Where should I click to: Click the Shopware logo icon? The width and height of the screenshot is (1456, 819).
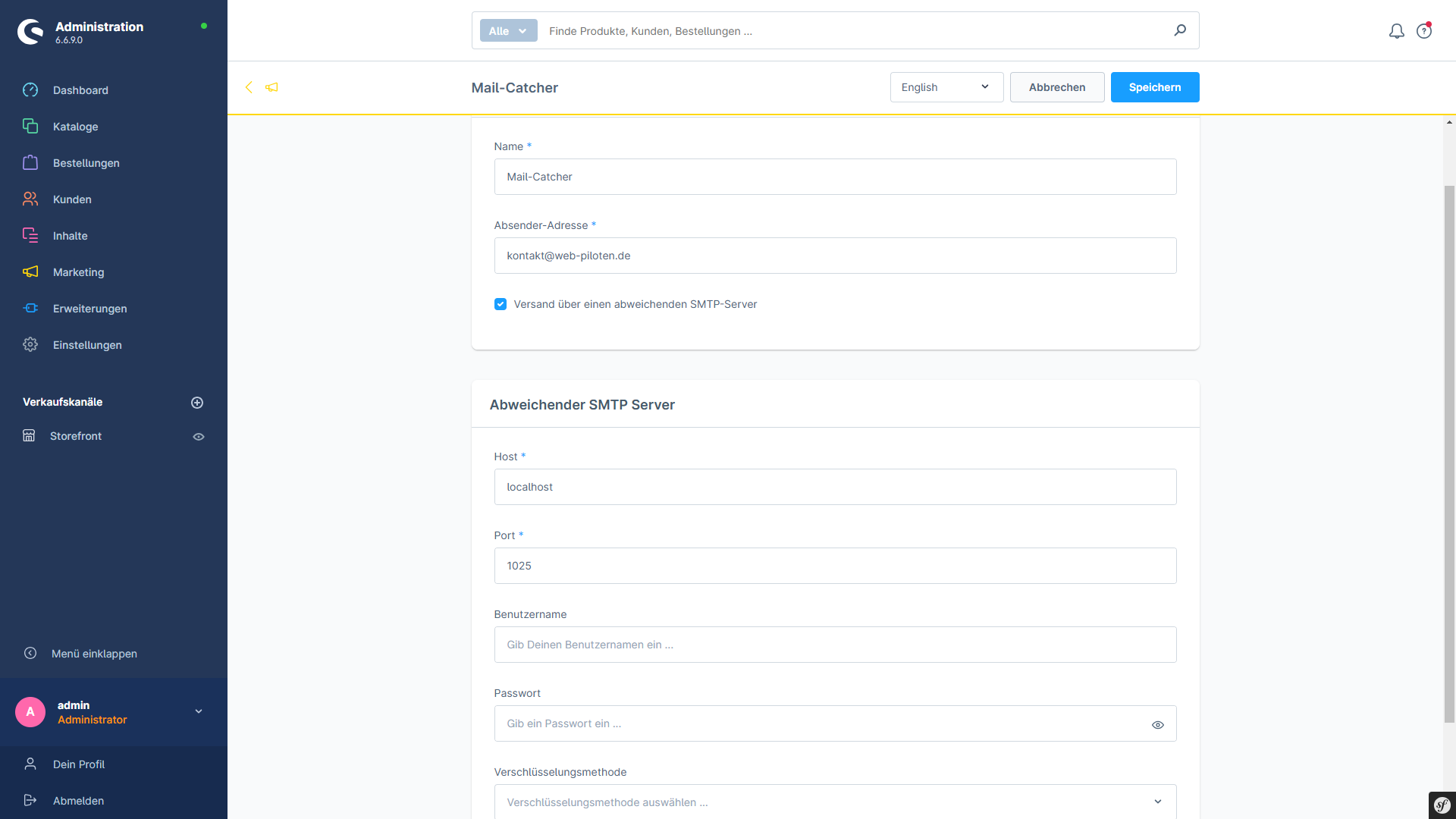point(30,31)
